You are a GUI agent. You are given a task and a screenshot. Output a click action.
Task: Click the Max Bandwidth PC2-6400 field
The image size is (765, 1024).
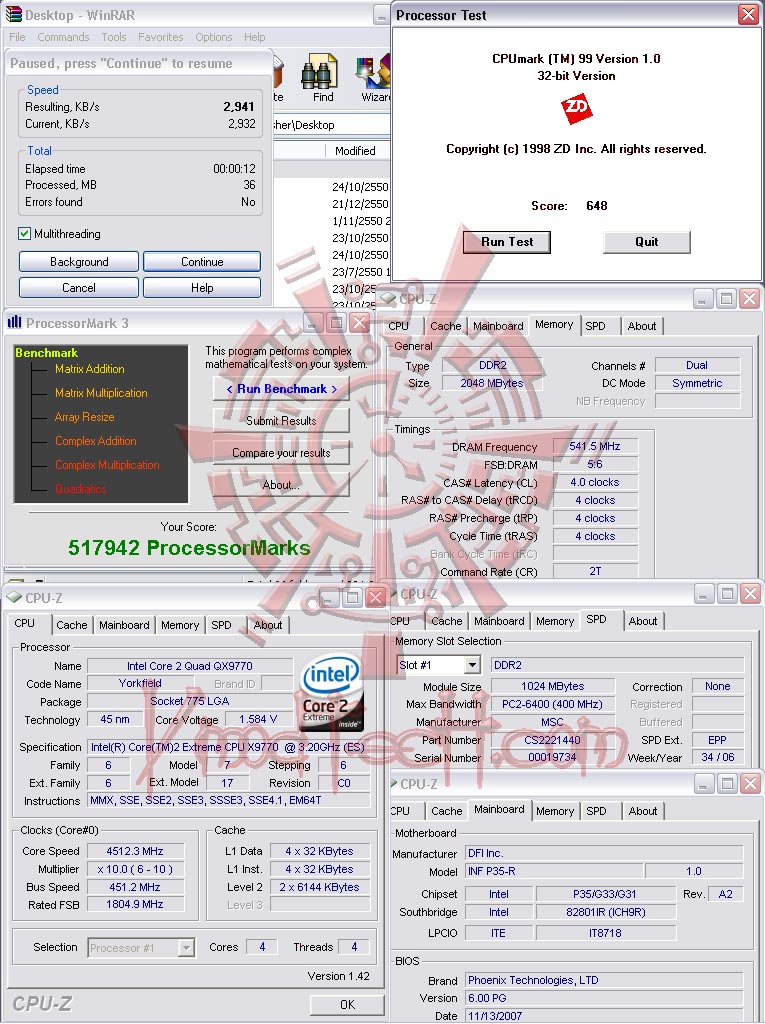[553, 704]
